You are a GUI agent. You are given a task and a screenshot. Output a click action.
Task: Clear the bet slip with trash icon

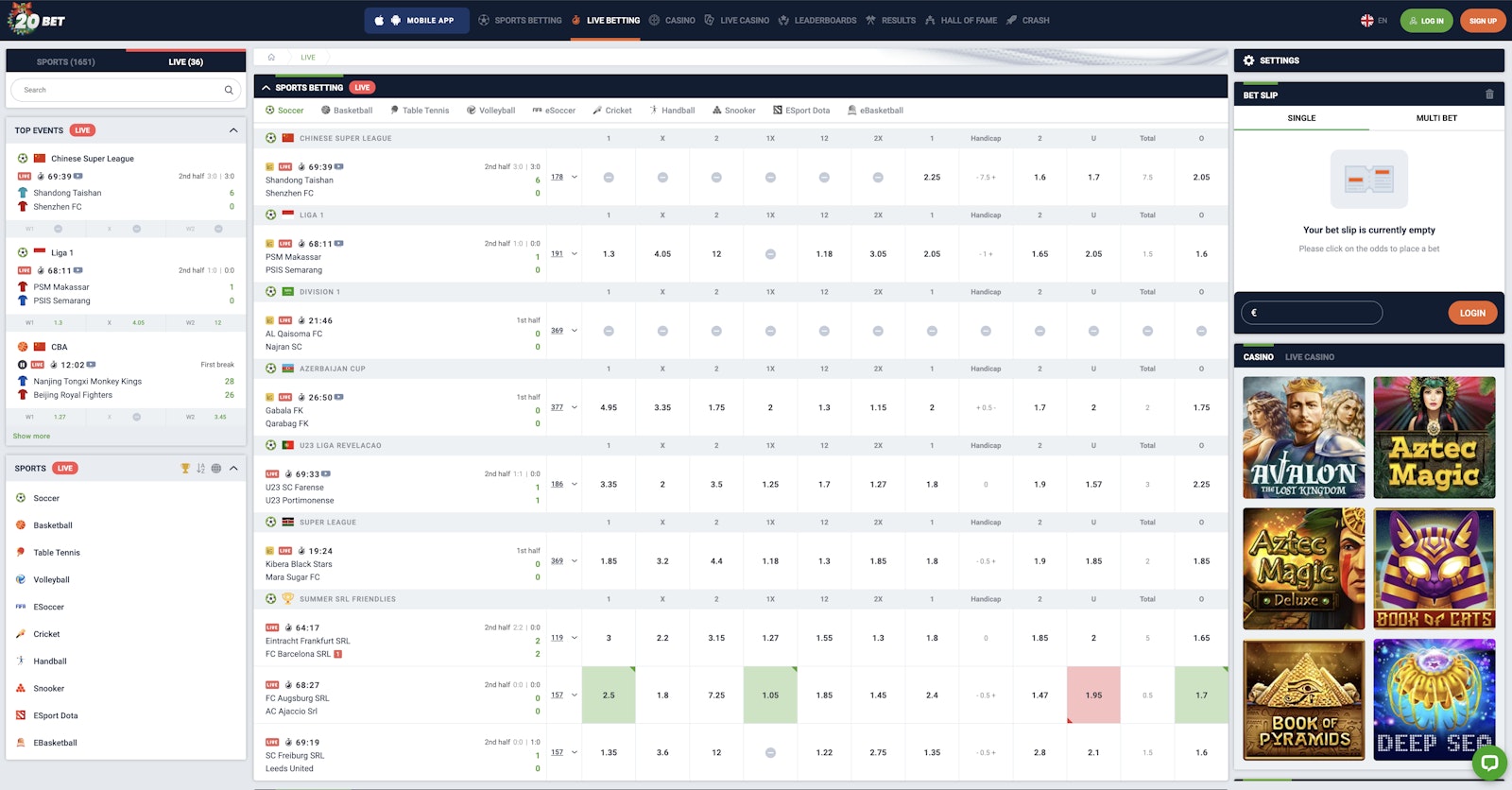click(x=1489, y=94)
